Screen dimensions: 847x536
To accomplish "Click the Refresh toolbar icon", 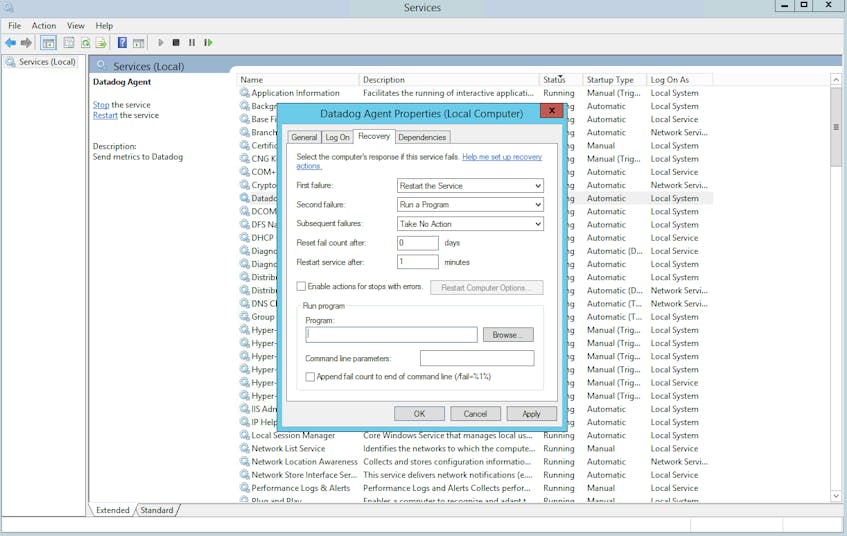I will coord(85,43).
